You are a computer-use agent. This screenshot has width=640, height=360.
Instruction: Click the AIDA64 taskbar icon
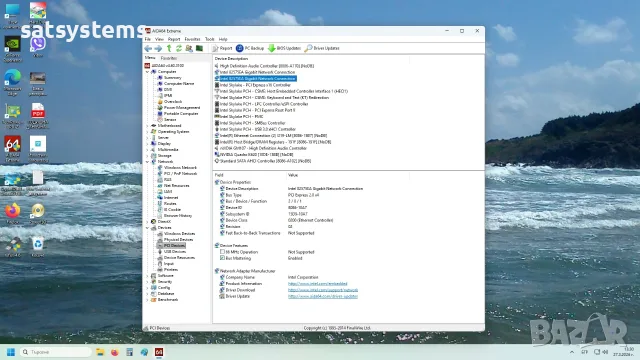(x=159, y=352)
